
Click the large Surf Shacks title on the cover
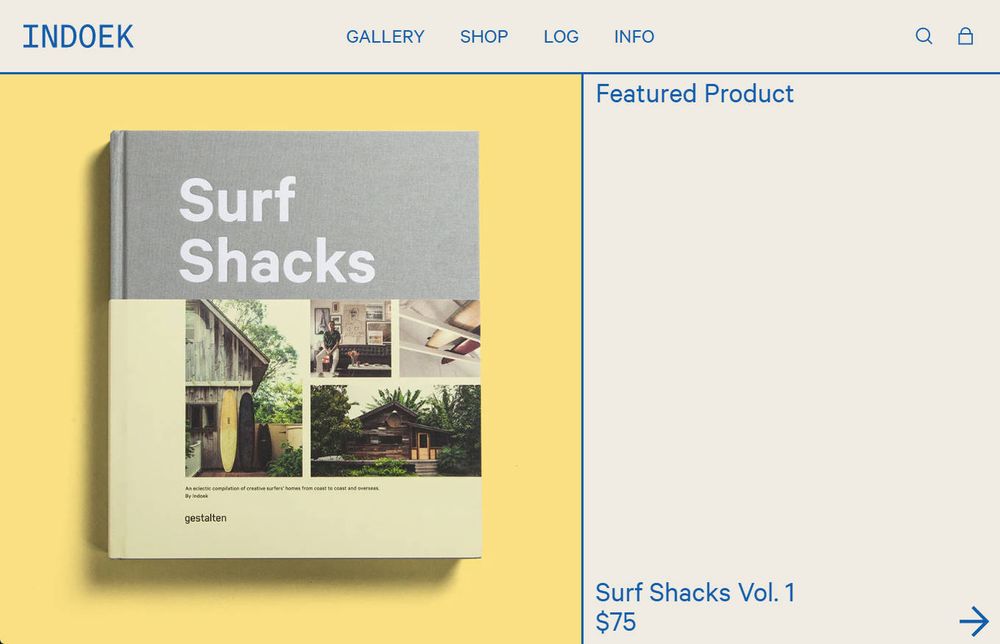tap(277, 229)
